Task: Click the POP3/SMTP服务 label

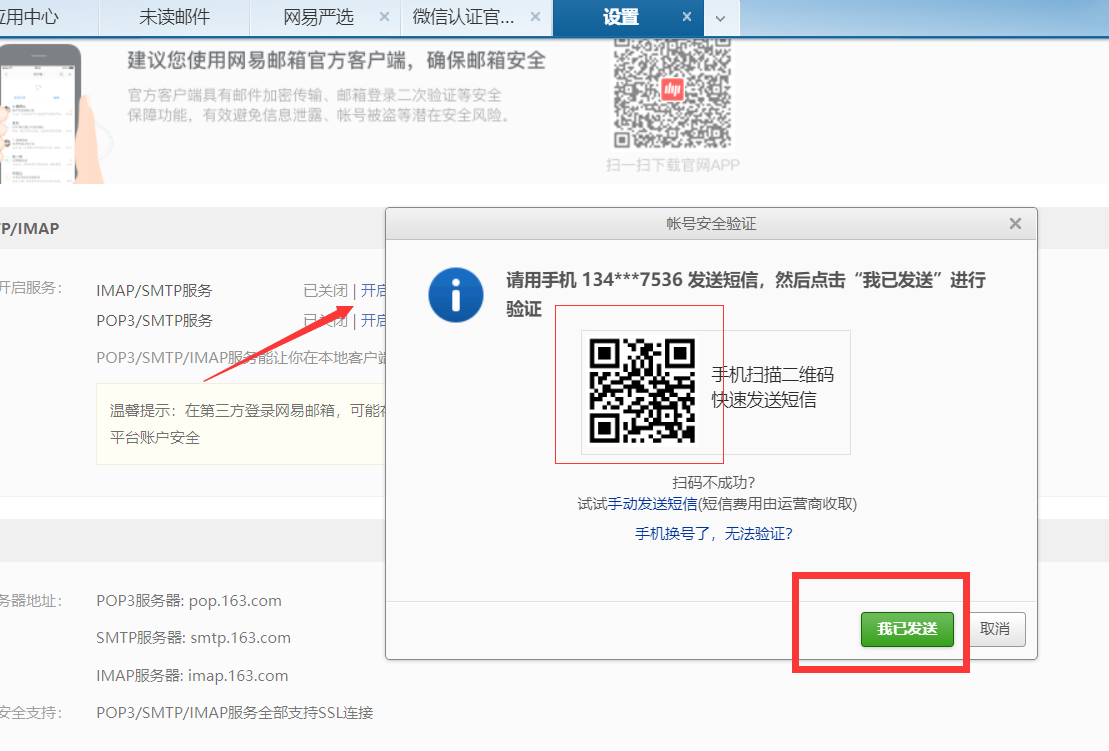Action: (154, 320)
